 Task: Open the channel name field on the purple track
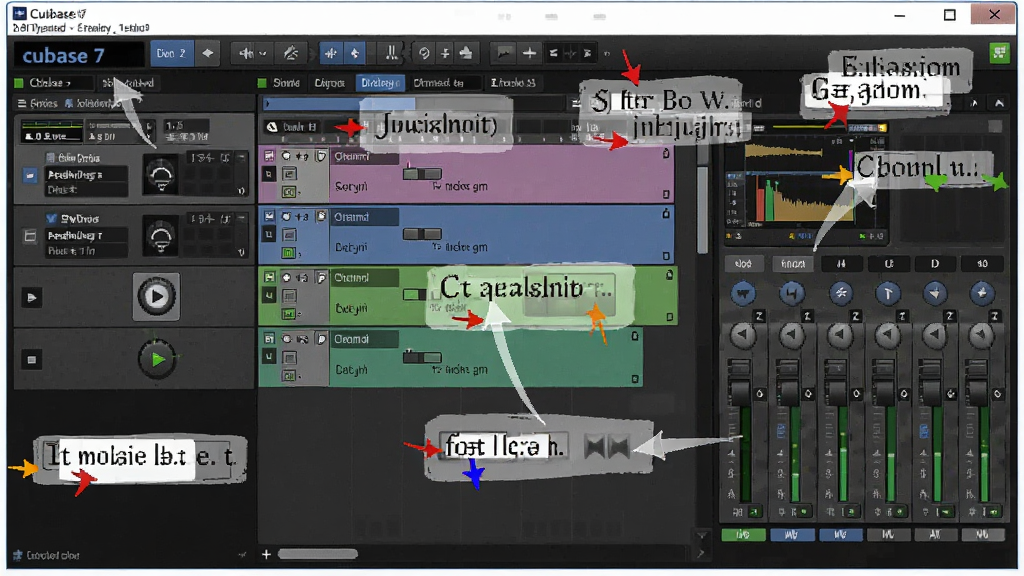click(365, 157)
